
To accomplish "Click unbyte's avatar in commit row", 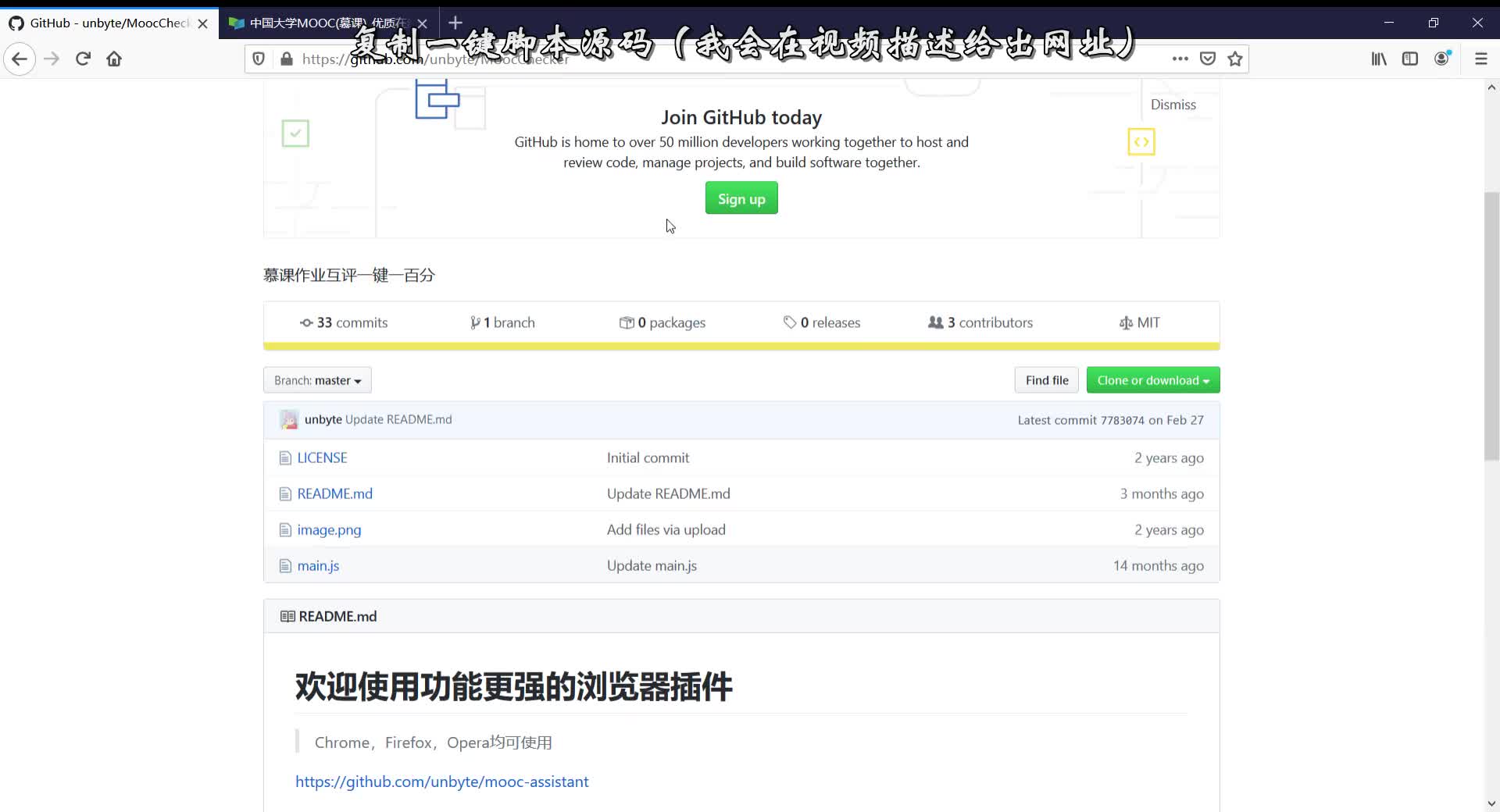I will [x=289, y=420].
